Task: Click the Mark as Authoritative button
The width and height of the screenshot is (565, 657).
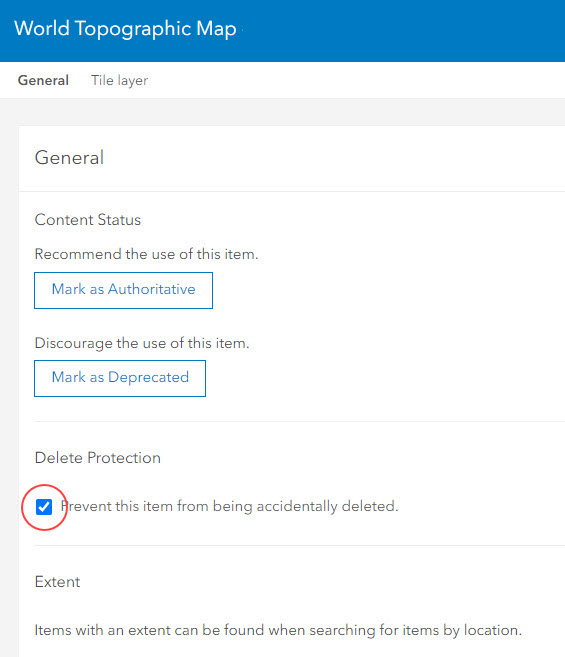Action: [123, 290]
